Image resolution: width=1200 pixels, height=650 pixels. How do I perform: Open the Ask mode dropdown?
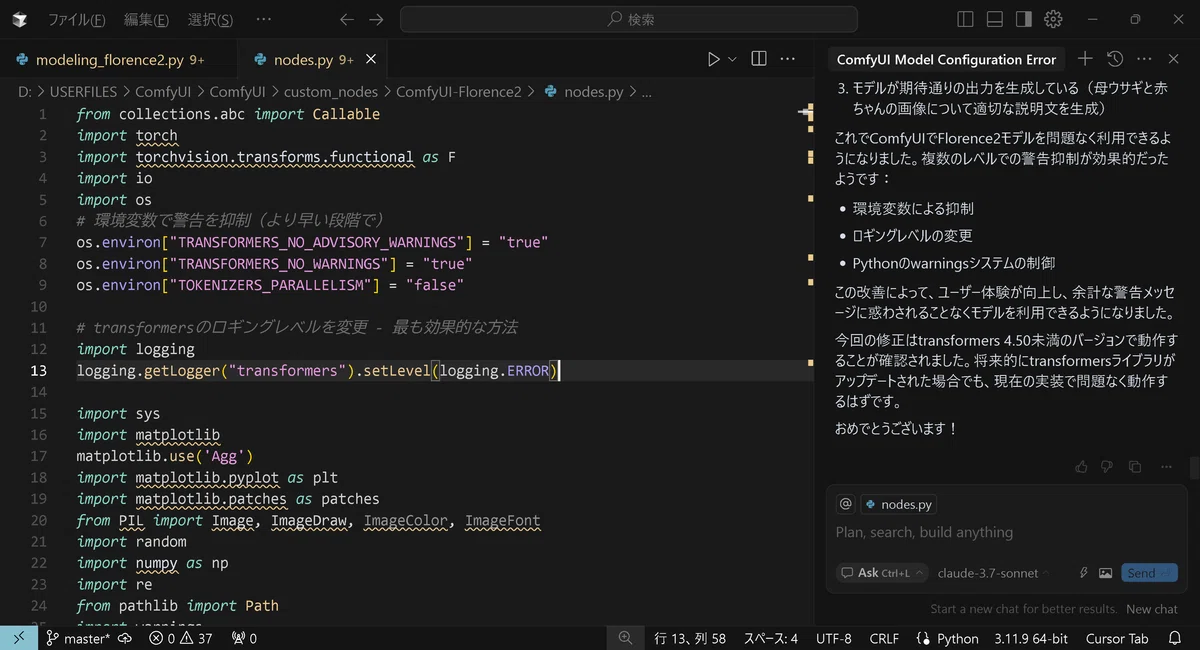[881, 573]
